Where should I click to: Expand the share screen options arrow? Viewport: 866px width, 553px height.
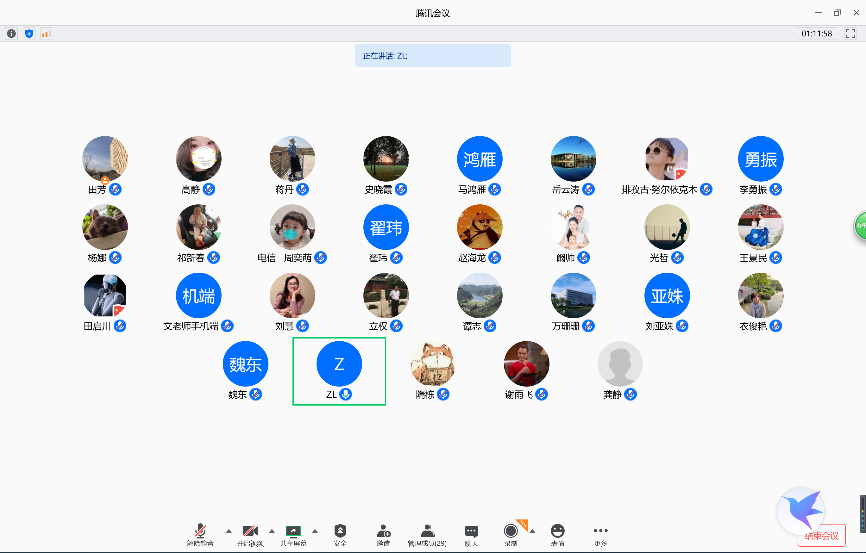click(315, 531)
